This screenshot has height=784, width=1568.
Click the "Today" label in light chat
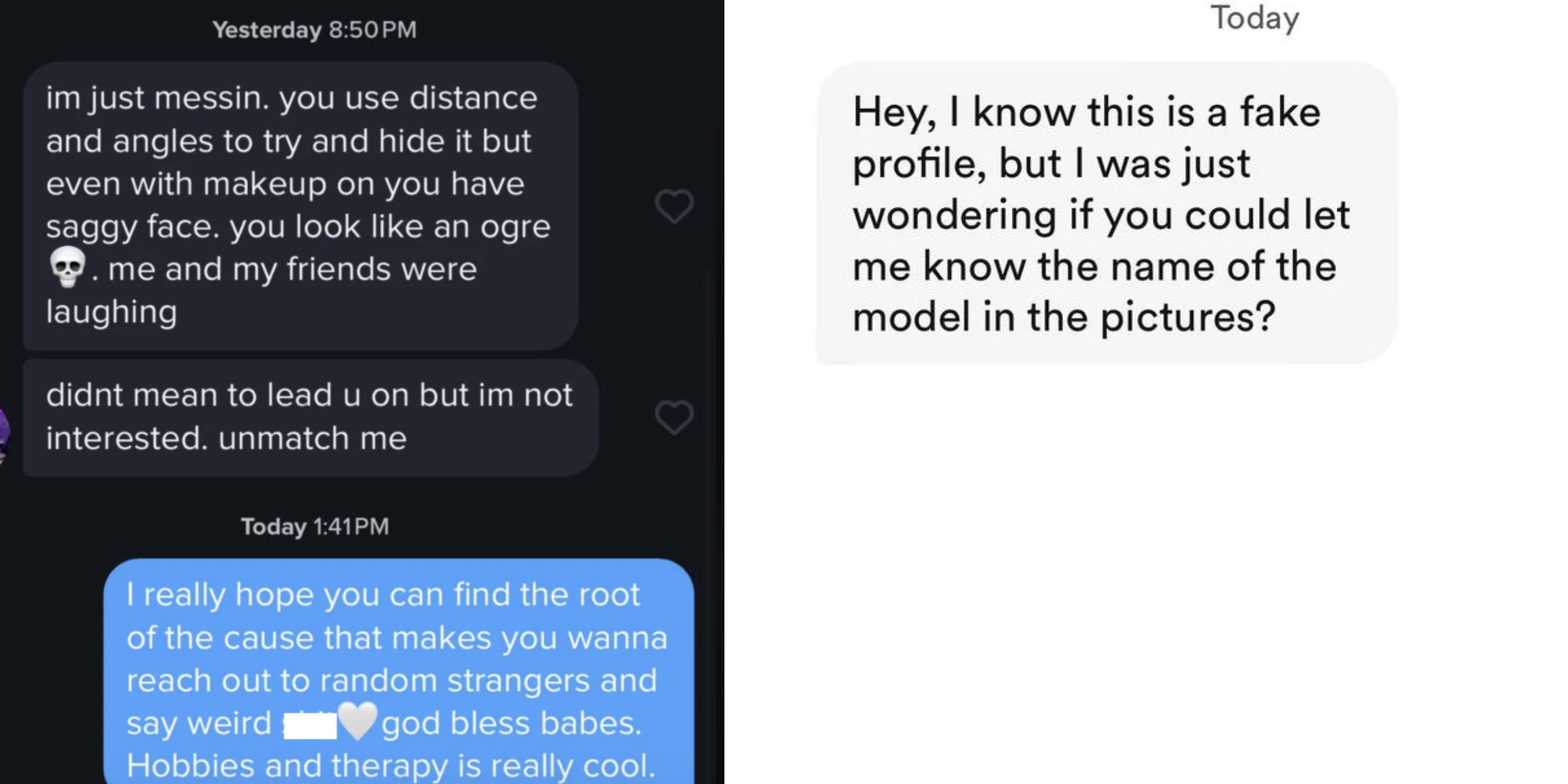pos(1254,18)
